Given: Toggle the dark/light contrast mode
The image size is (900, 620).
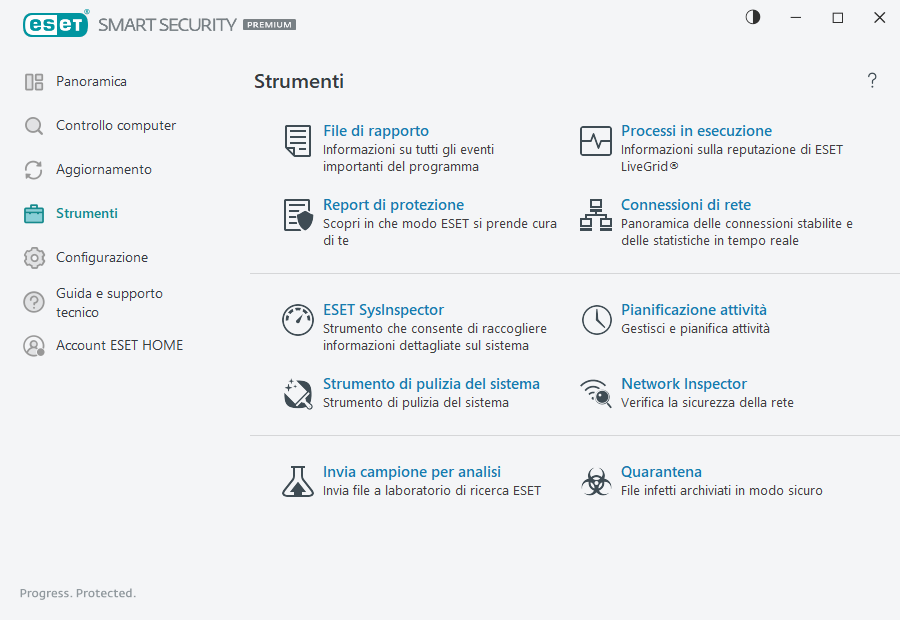Looking at the screenshot, I should click(752, 18).
